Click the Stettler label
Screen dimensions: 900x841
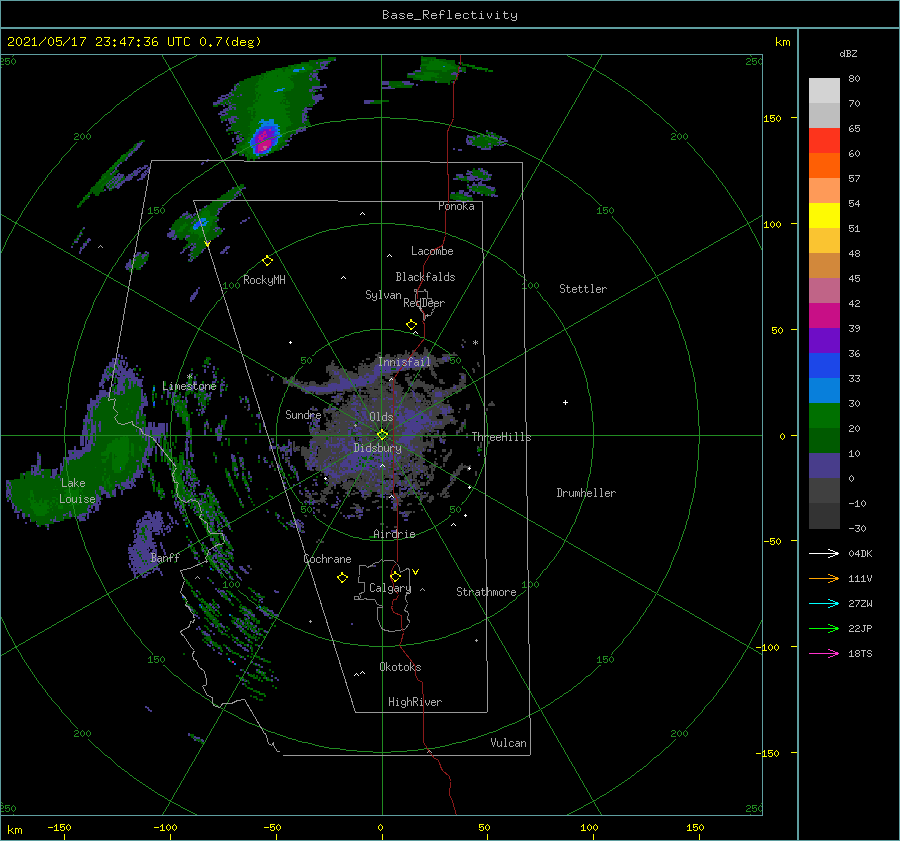(583, 289)
